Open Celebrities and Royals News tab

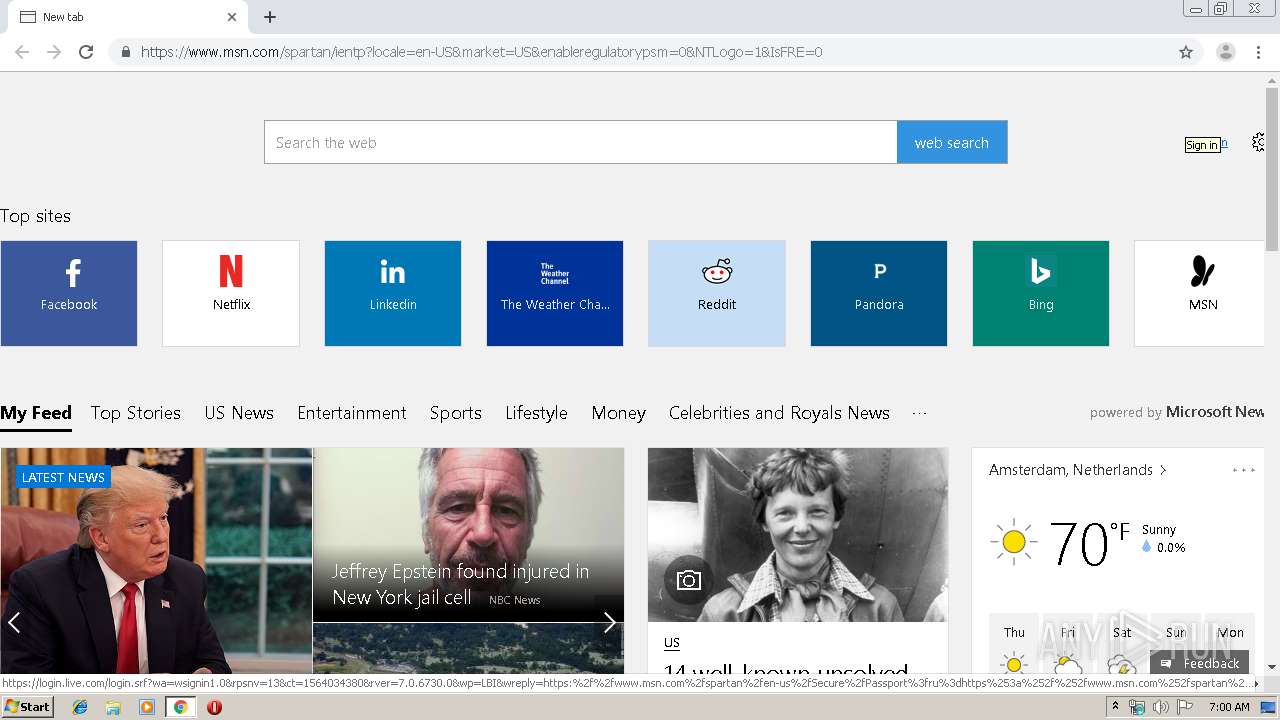click(x=779, y=413)
